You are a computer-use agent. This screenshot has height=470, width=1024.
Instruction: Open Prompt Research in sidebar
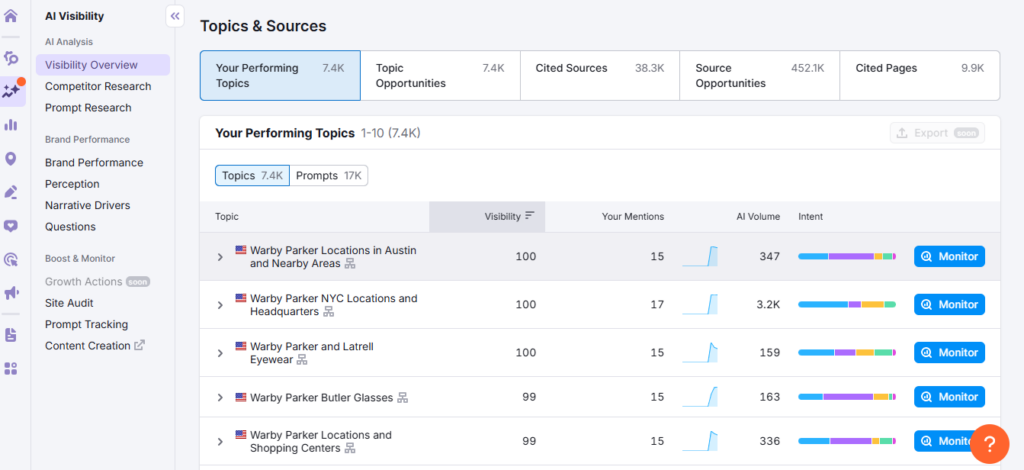coord(88,108)
